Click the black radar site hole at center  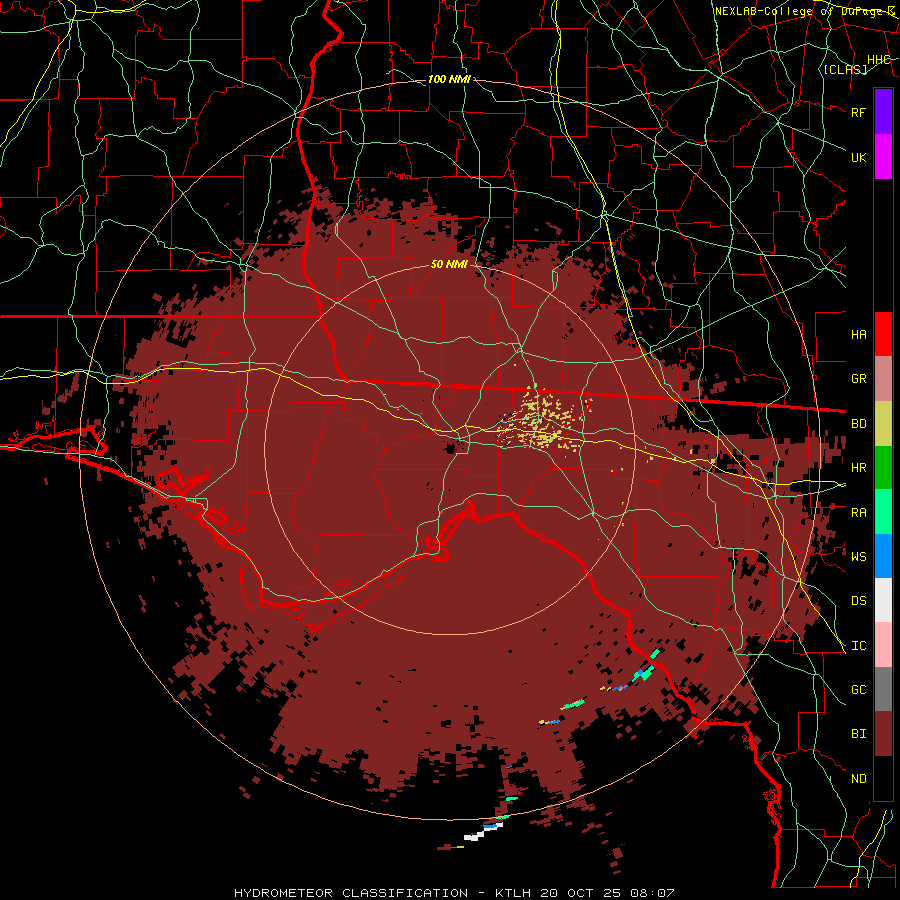(451, 448)
